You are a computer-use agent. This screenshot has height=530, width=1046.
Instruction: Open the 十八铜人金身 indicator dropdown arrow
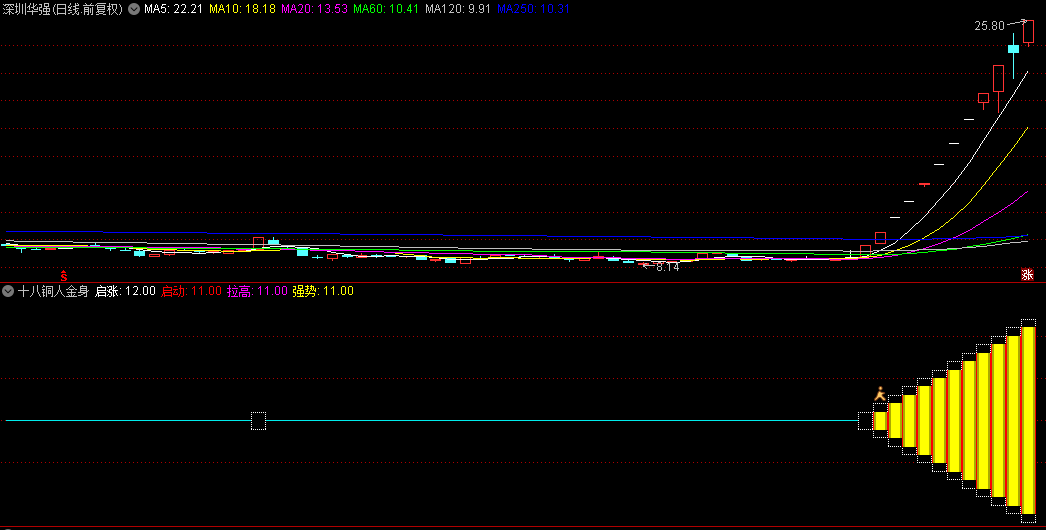tap(8, 291)
